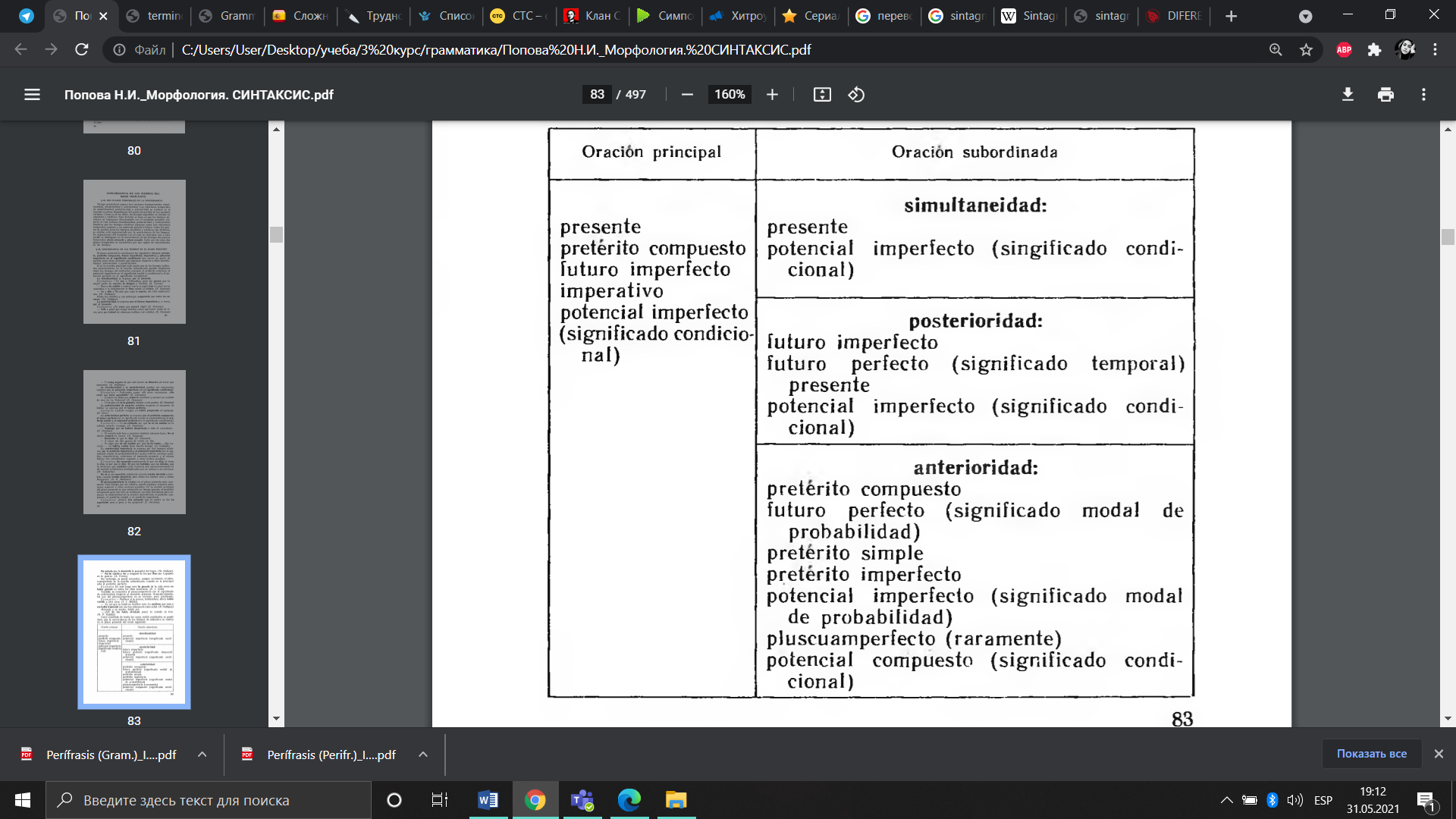Switch to the Wikipedia 'Sintag' tab

1029,16
